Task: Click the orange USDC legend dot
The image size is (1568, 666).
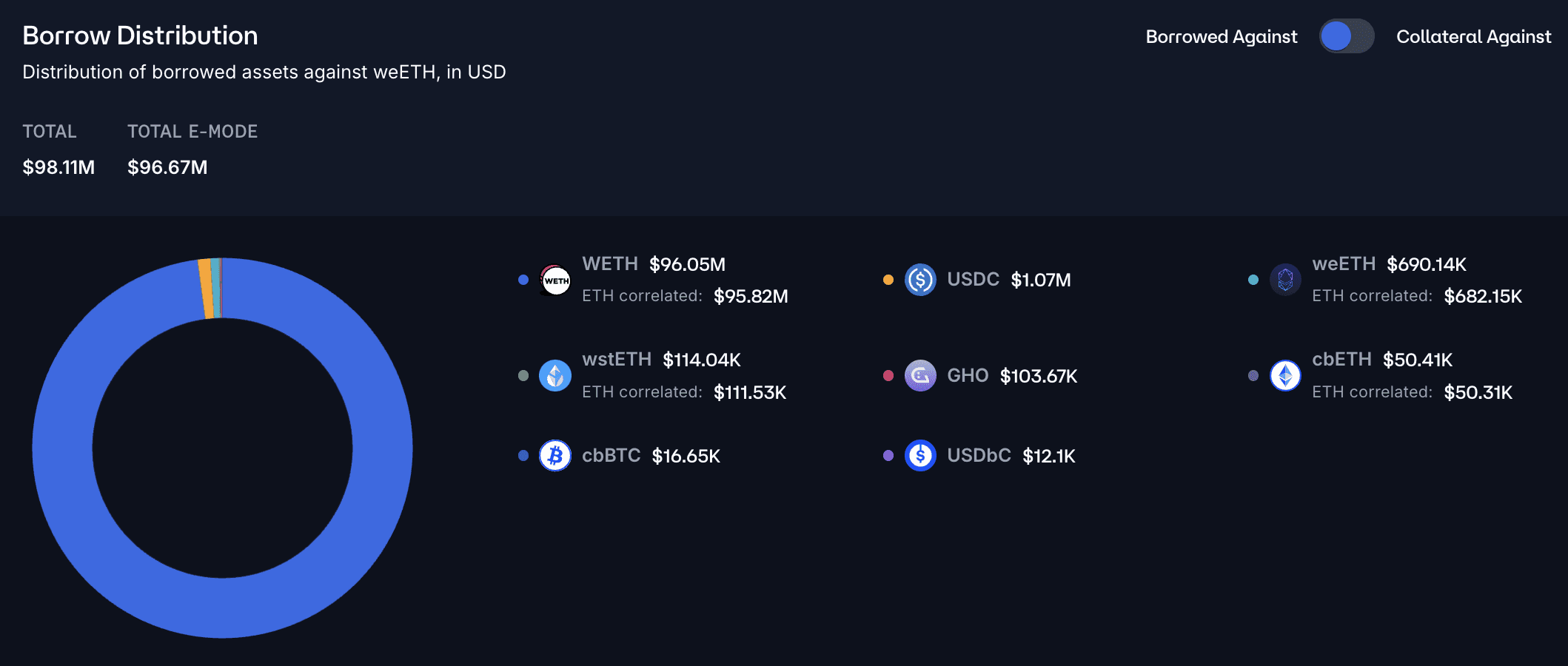Action: point(888,280)
